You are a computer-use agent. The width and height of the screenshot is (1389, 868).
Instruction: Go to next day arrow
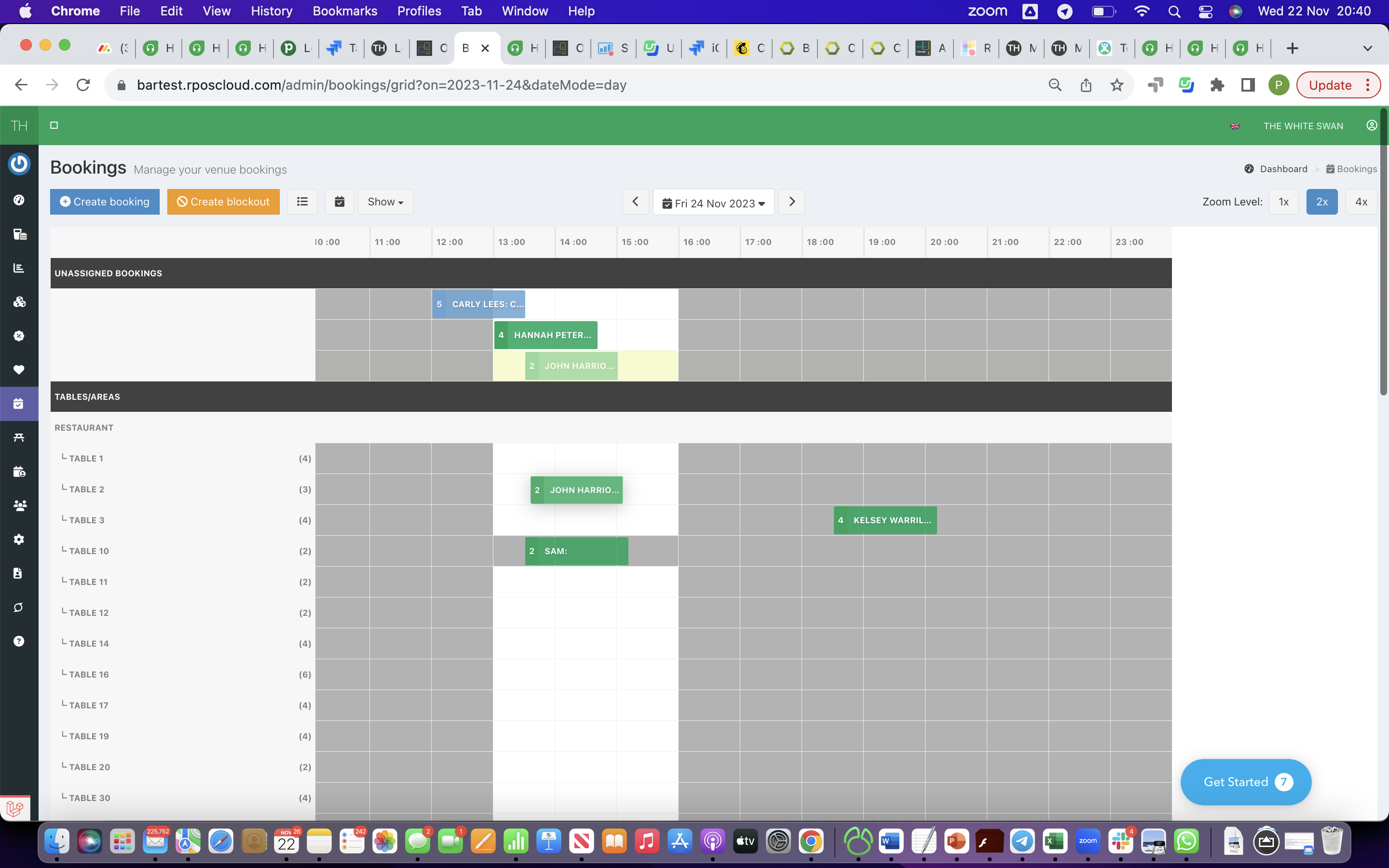click(x=791, y=202)
